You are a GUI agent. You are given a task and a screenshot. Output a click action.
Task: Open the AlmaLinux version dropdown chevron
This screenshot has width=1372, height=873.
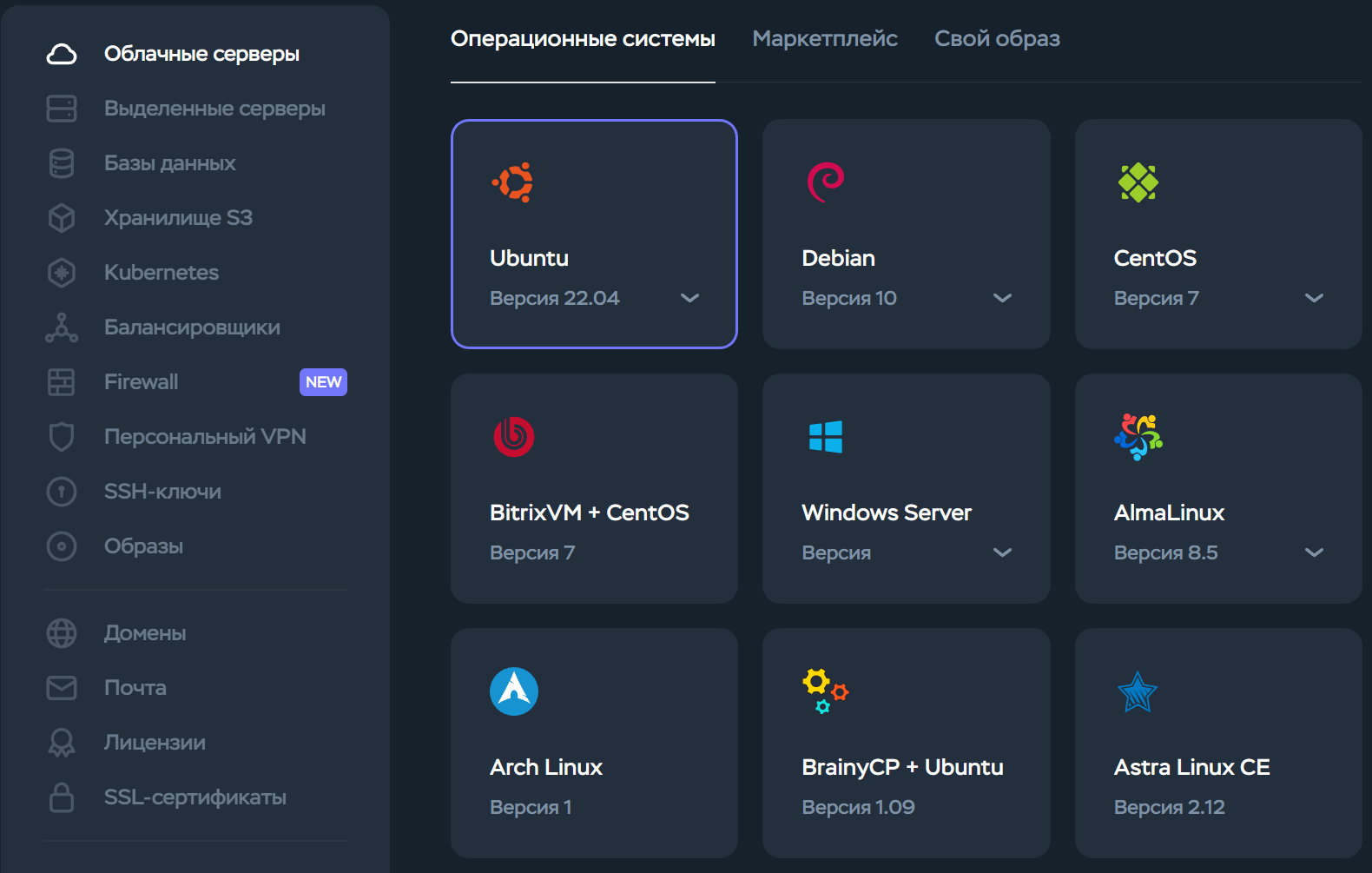1315,552
